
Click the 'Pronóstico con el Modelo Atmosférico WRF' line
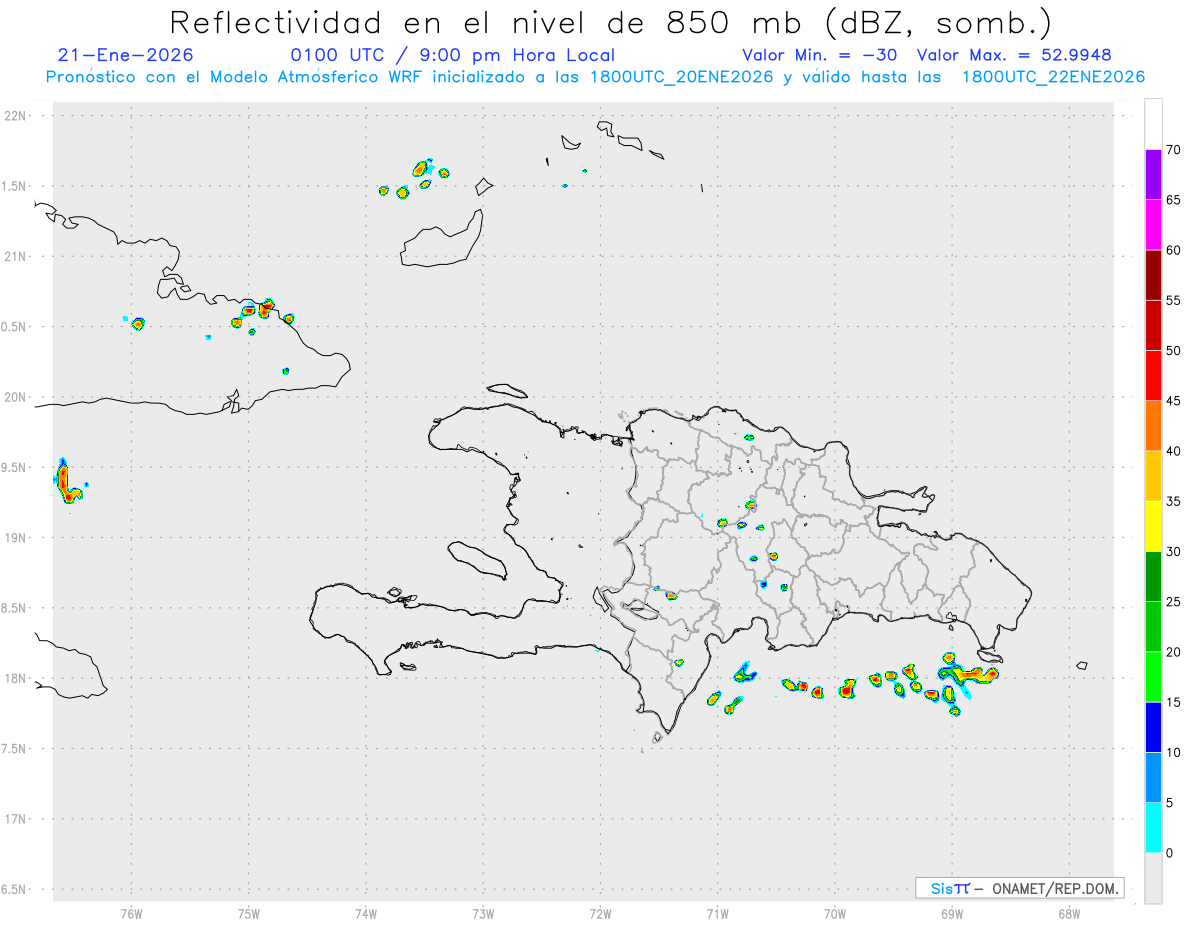tap(595, 77)
